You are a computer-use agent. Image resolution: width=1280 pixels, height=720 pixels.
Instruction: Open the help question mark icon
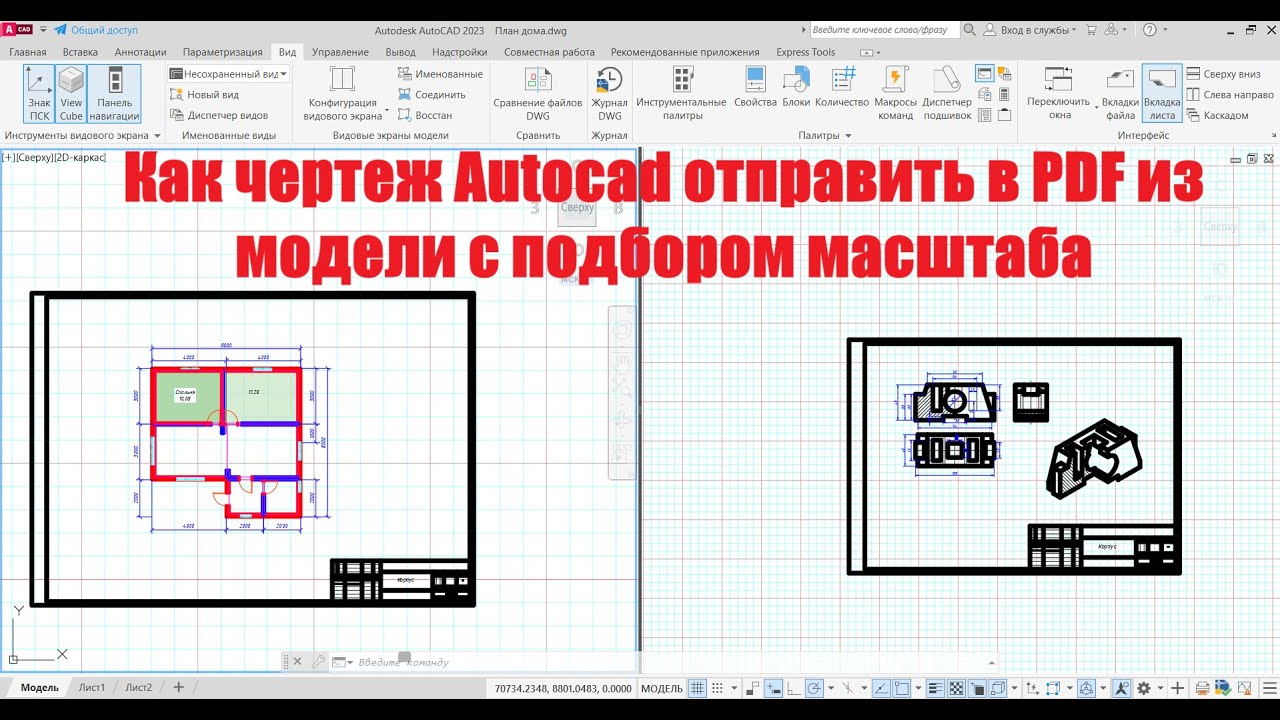tap(1150, 30)
